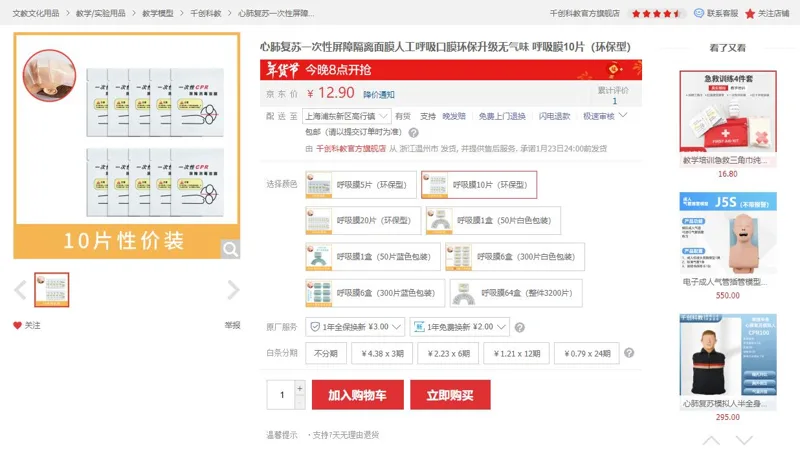The image size is (800, 451).
Task: Increase quantity with the plus stepper
Action: pyautogui.click(x=300, y=388)
